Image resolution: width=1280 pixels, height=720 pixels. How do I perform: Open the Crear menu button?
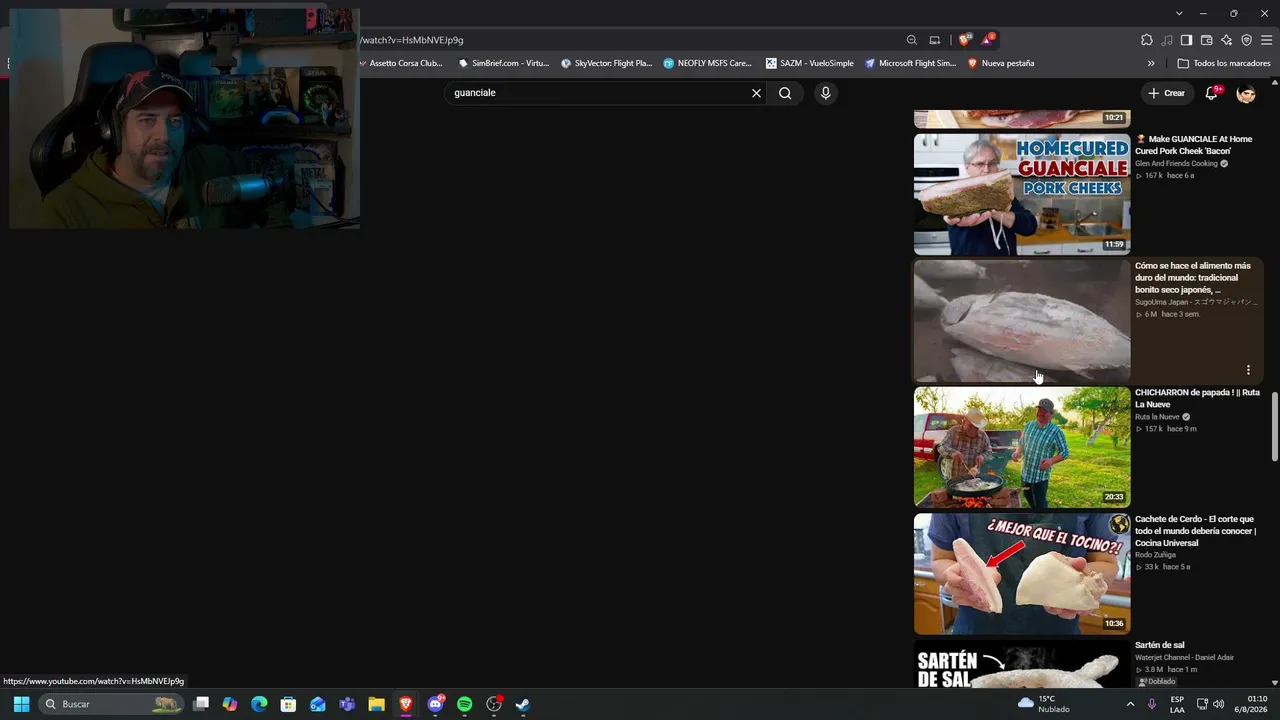pyautogui.click(x=1166, y=93)
